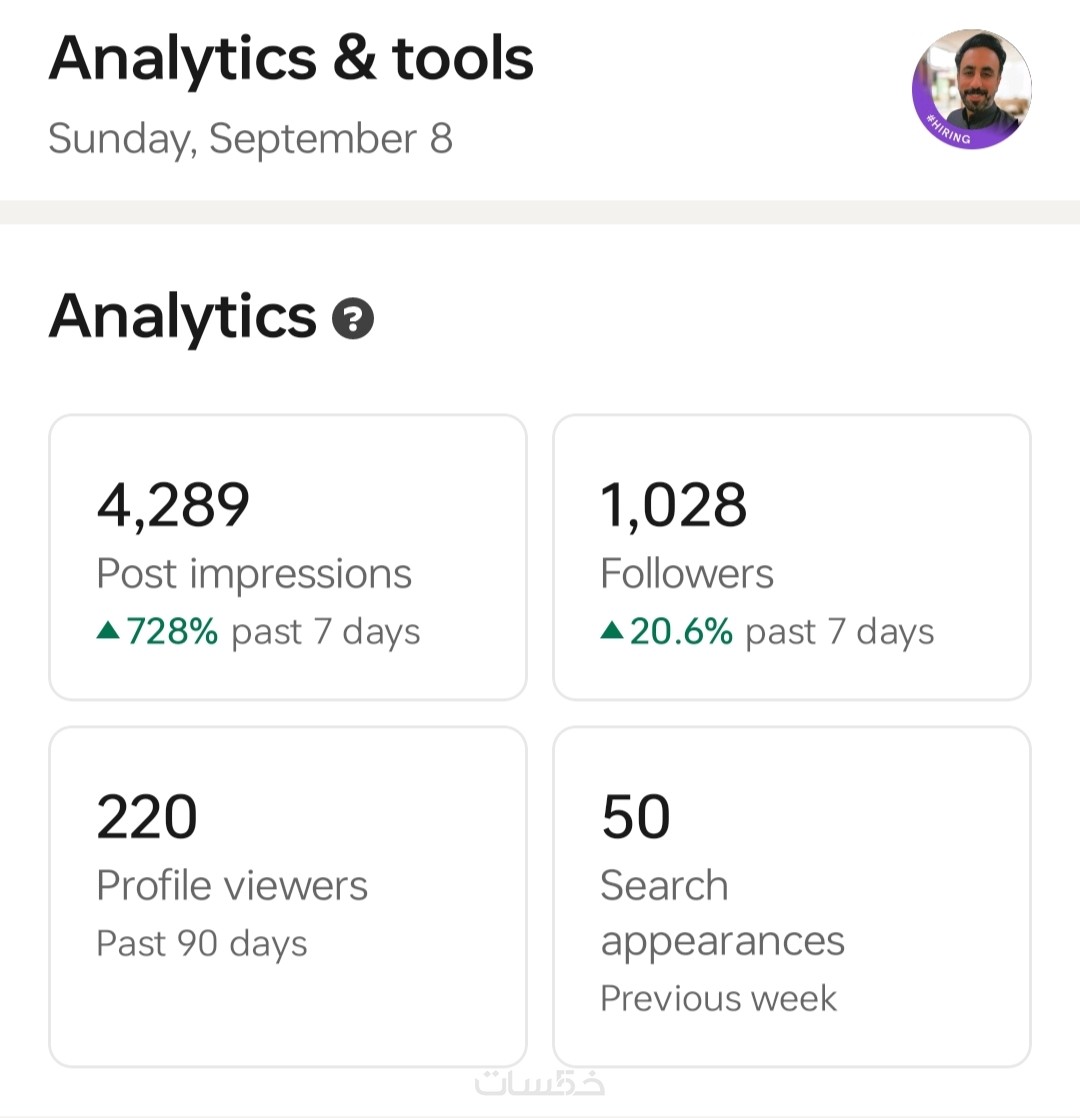
Task: Click the 728% growth percentage
Action: [x=172, y=632]
